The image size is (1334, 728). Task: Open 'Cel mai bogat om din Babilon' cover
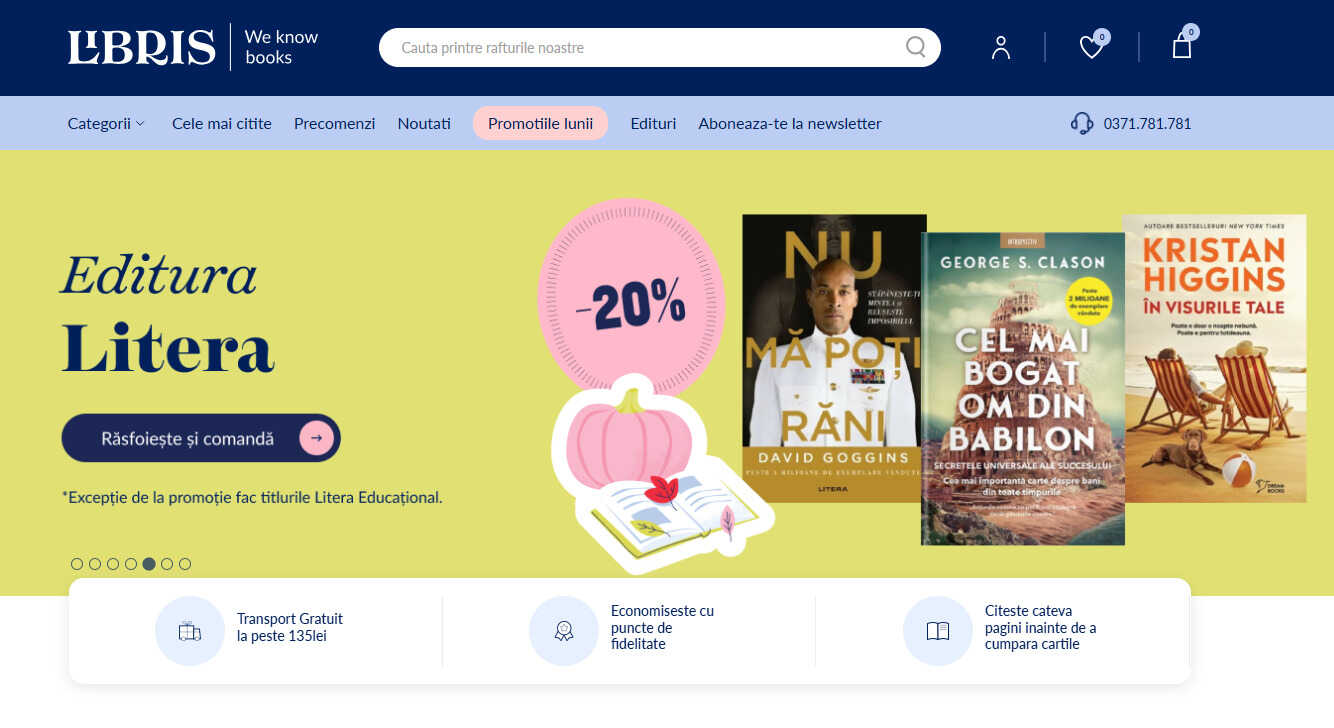coord(1023,388)
